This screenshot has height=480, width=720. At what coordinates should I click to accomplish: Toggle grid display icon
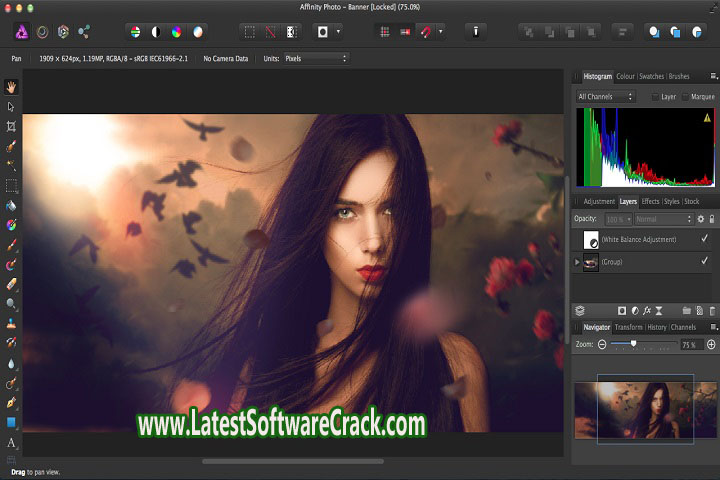pyautogui.click(x=385, y=32)
